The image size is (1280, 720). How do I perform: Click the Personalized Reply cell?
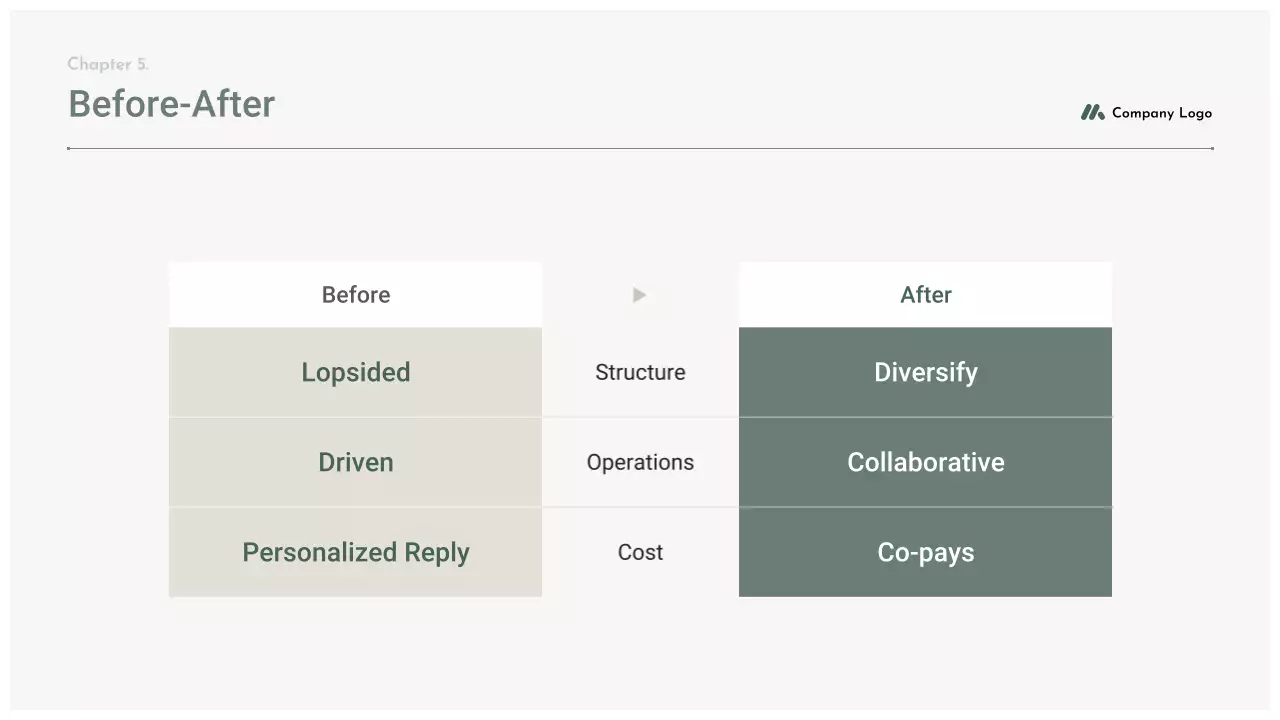(356, 552)
